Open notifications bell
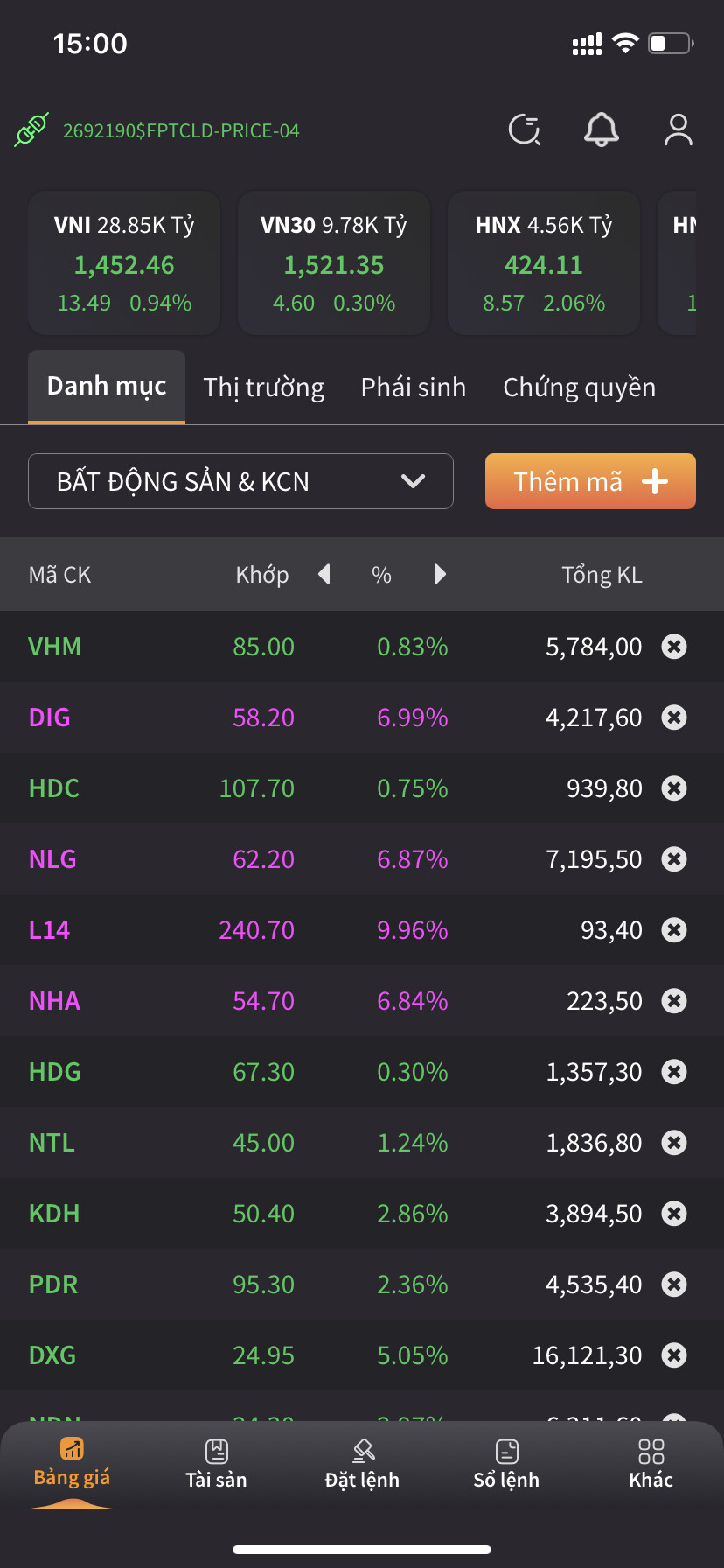724x1568 pixels. click(x=602, y=130)
